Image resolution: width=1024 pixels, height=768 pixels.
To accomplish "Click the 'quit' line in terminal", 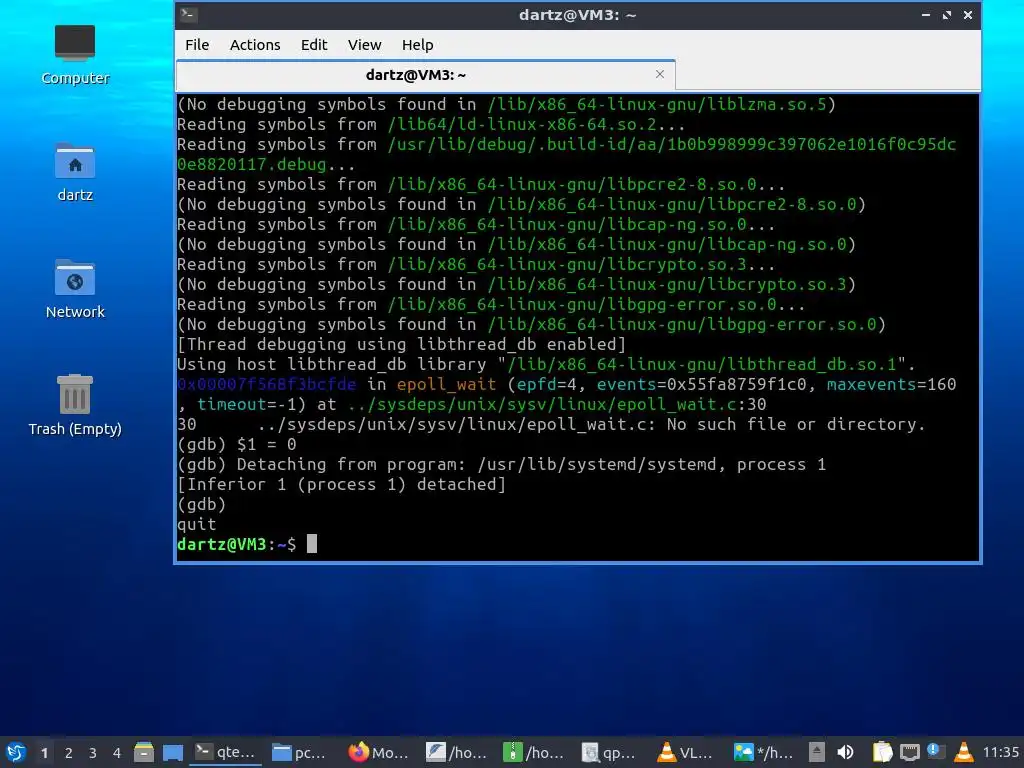I will [197, 524].
